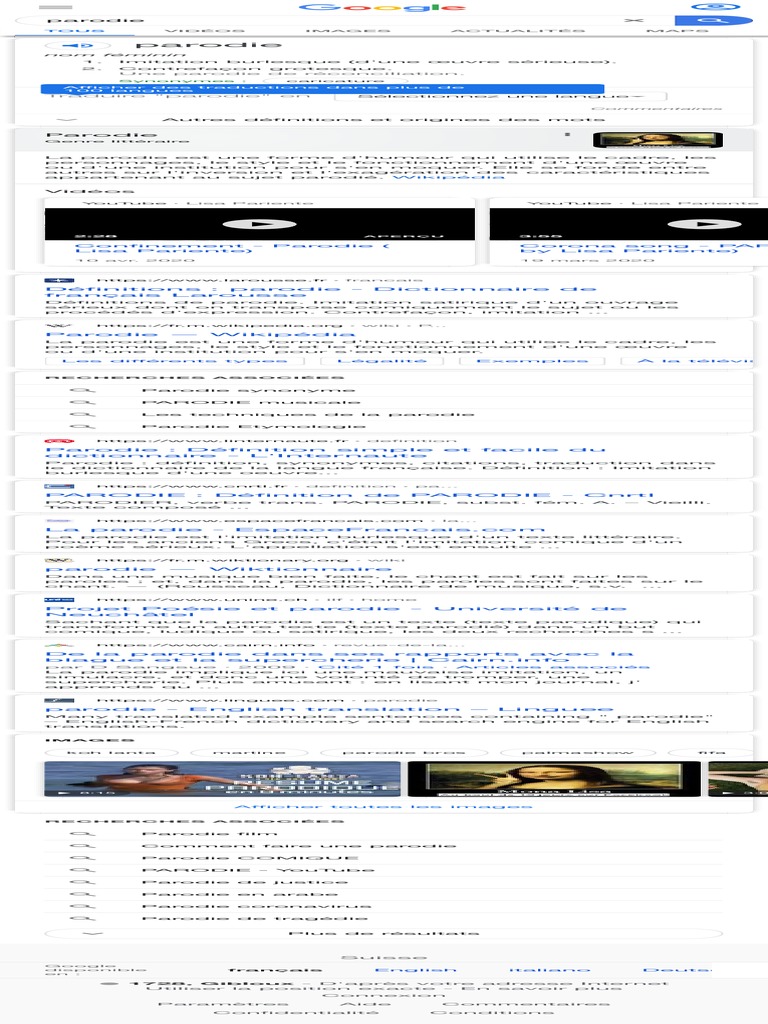Switch to the MAPS tab
Viewport: 768px width, 1024px height.
point(677,31)
